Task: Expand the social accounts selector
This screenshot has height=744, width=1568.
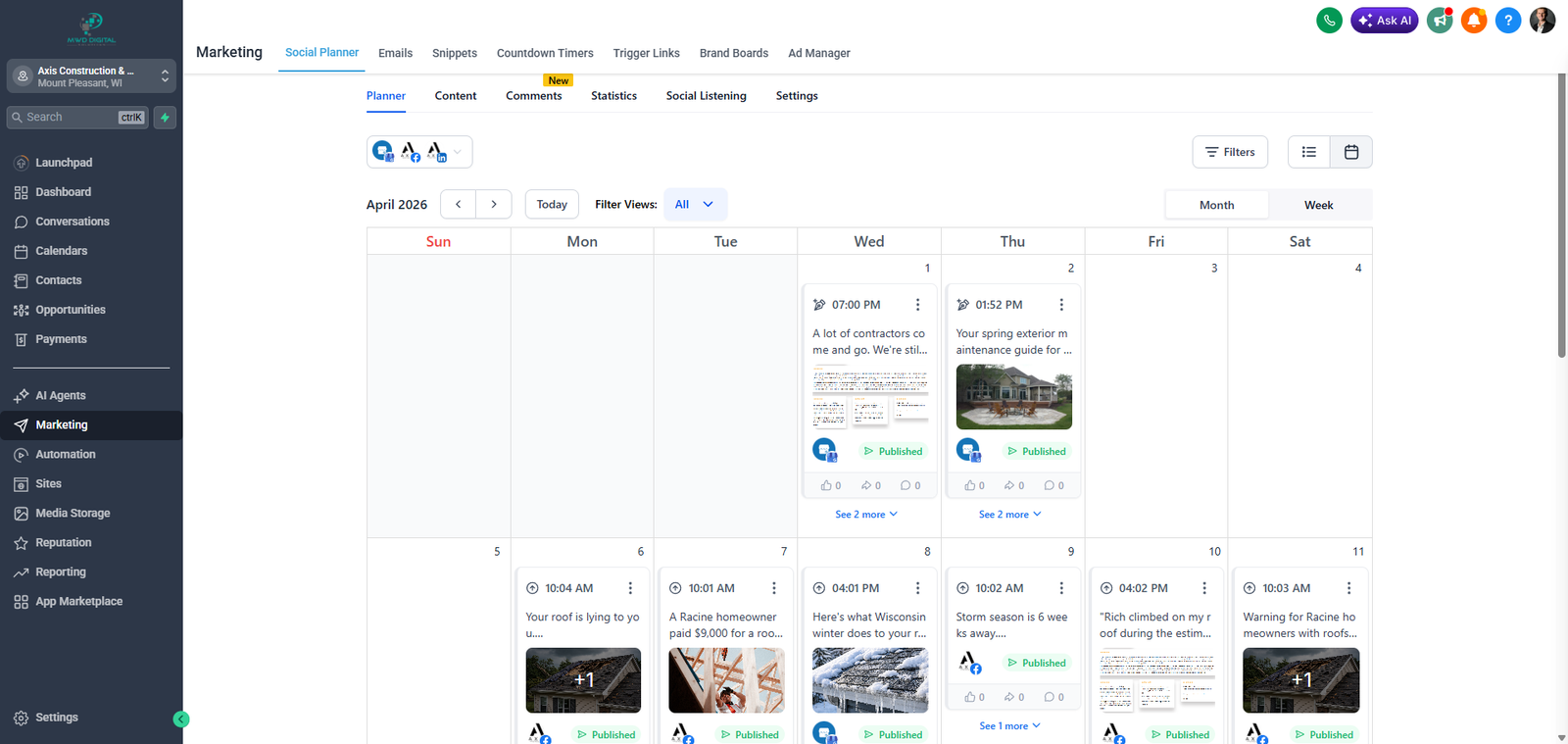Action: pyautogui.click(x=457, y=152)
